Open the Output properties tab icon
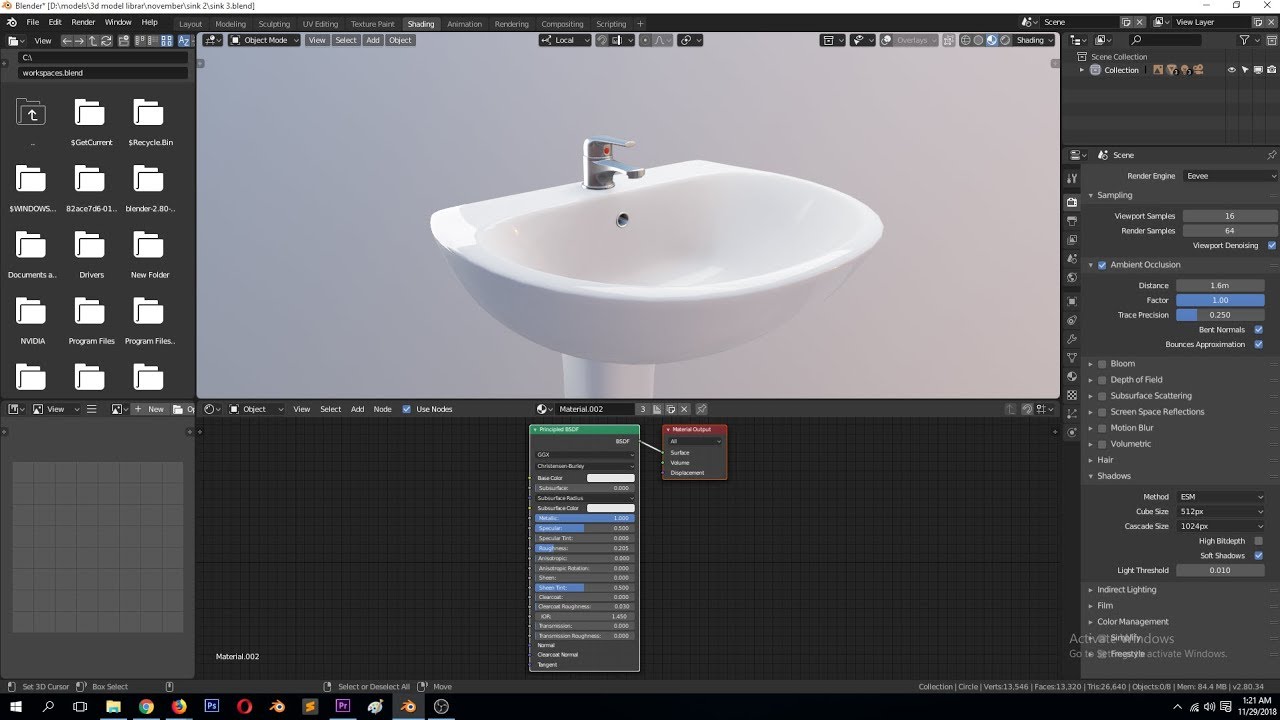This screenshot has width=1280, height=720. [1072, 221]
